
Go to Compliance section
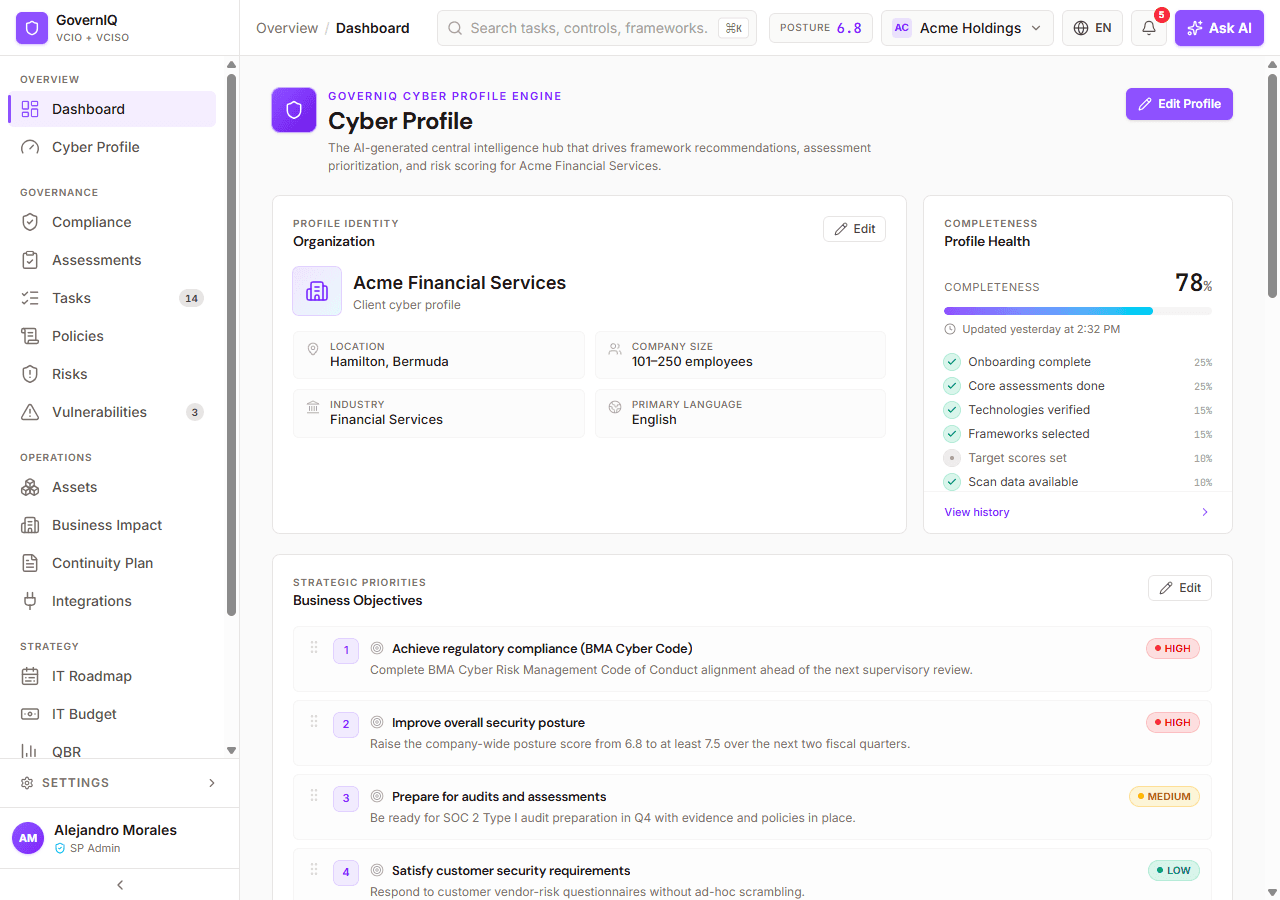pyautogui.click(x=112, y=222)
